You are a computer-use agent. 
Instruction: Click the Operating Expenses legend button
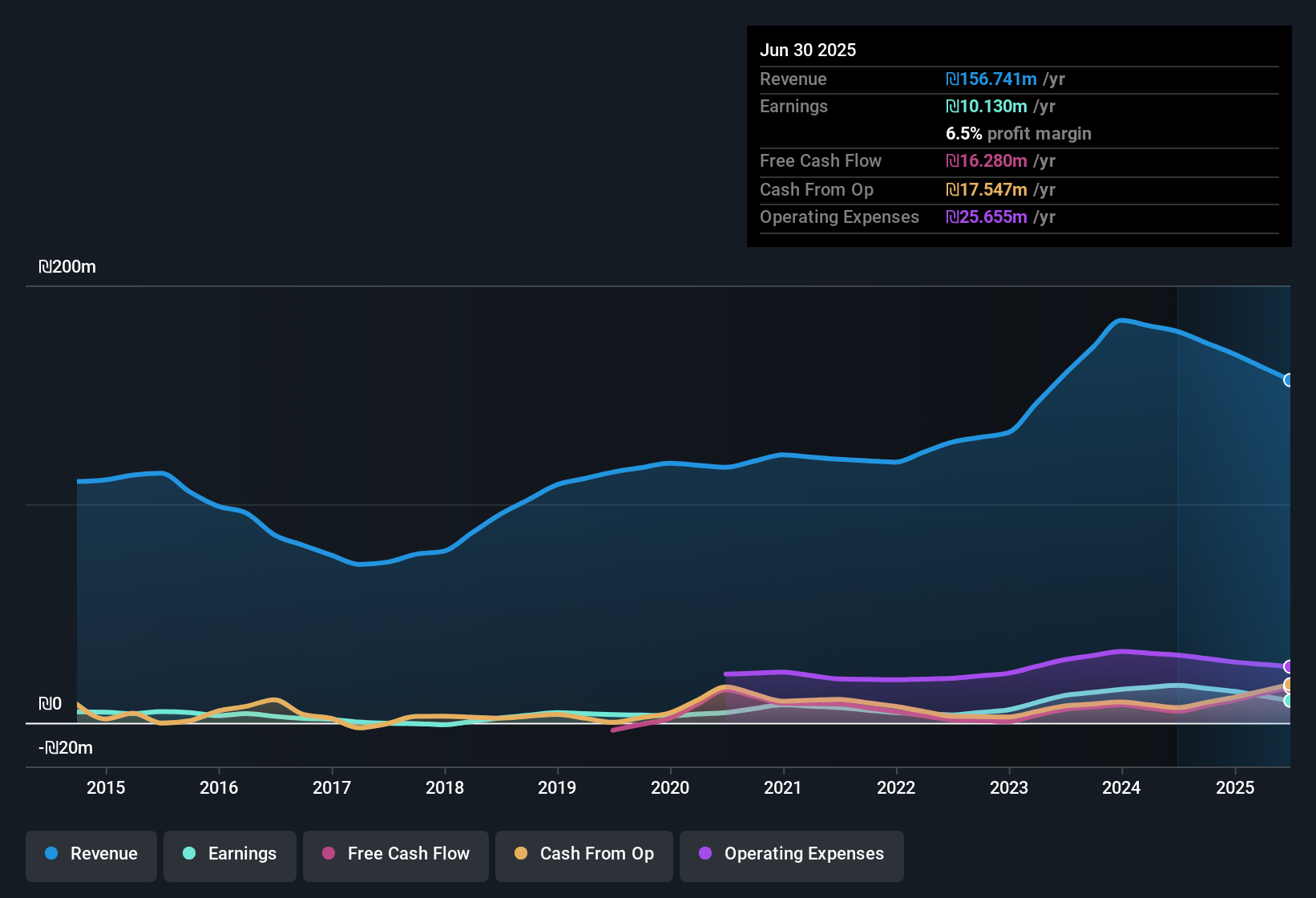pos(791,854)
